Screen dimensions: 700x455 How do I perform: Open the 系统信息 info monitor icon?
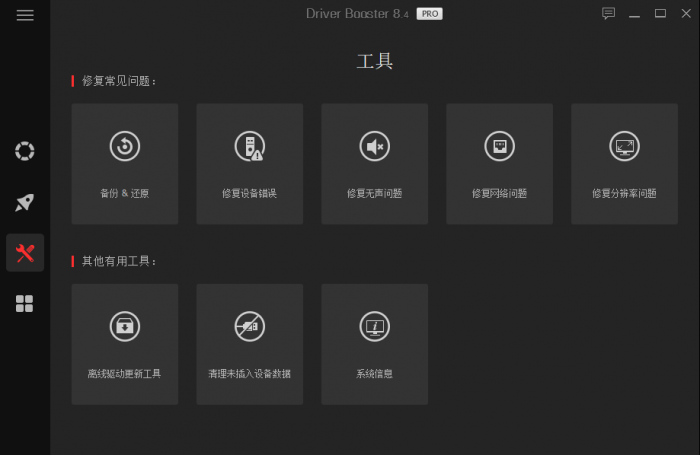coord(374,326)
